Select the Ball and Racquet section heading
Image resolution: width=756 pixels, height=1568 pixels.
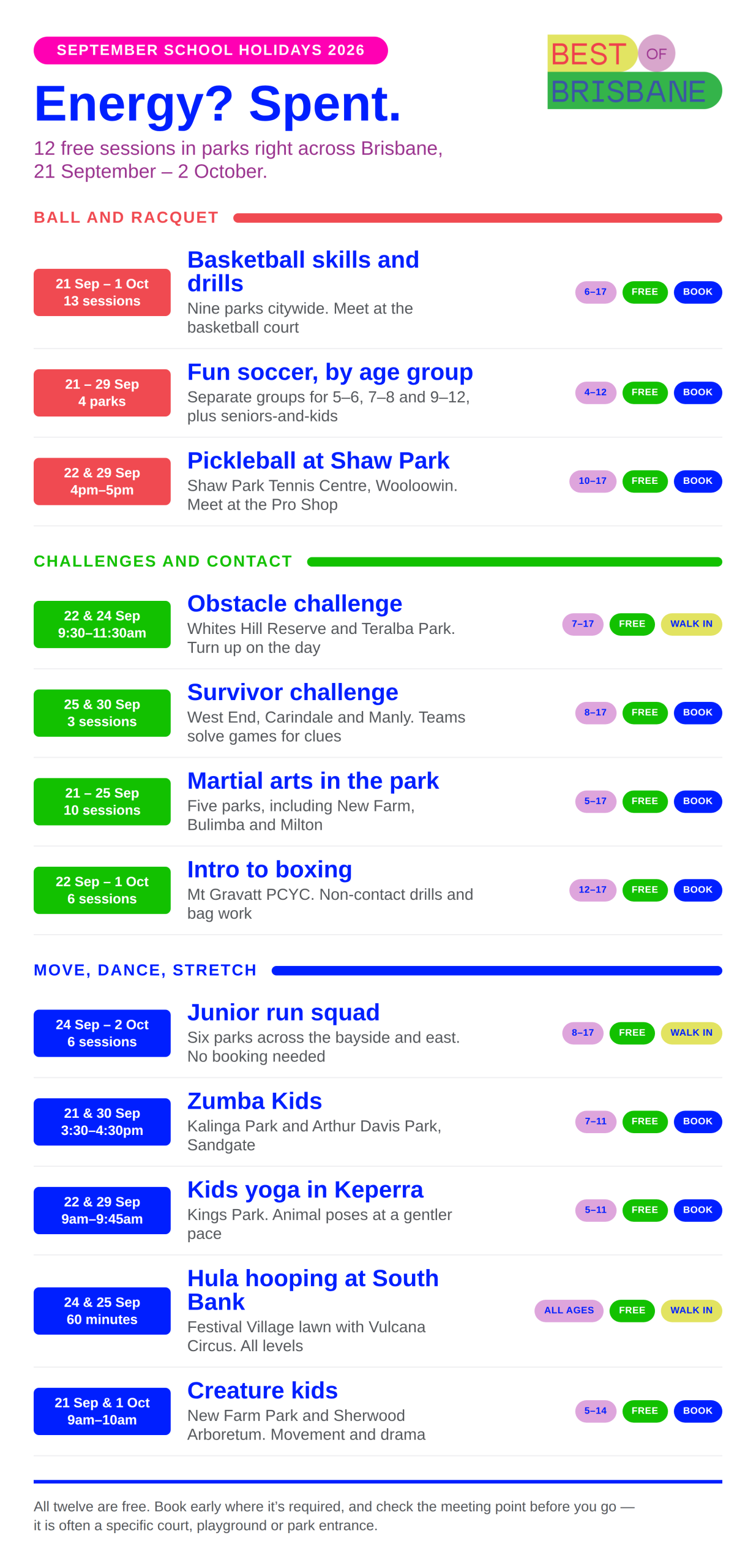point(126,217)
